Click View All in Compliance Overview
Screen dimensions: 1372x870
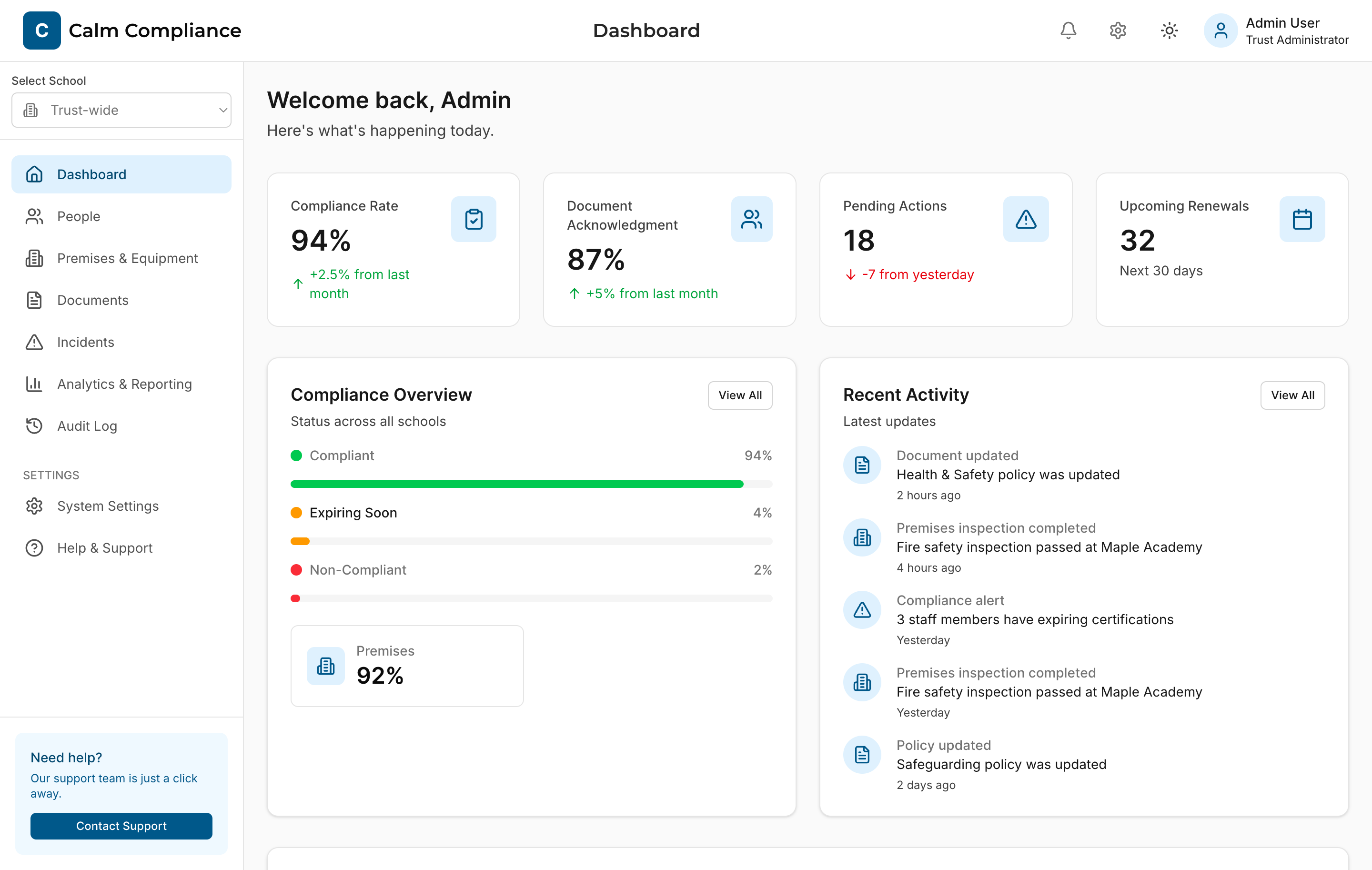[739, 395]
